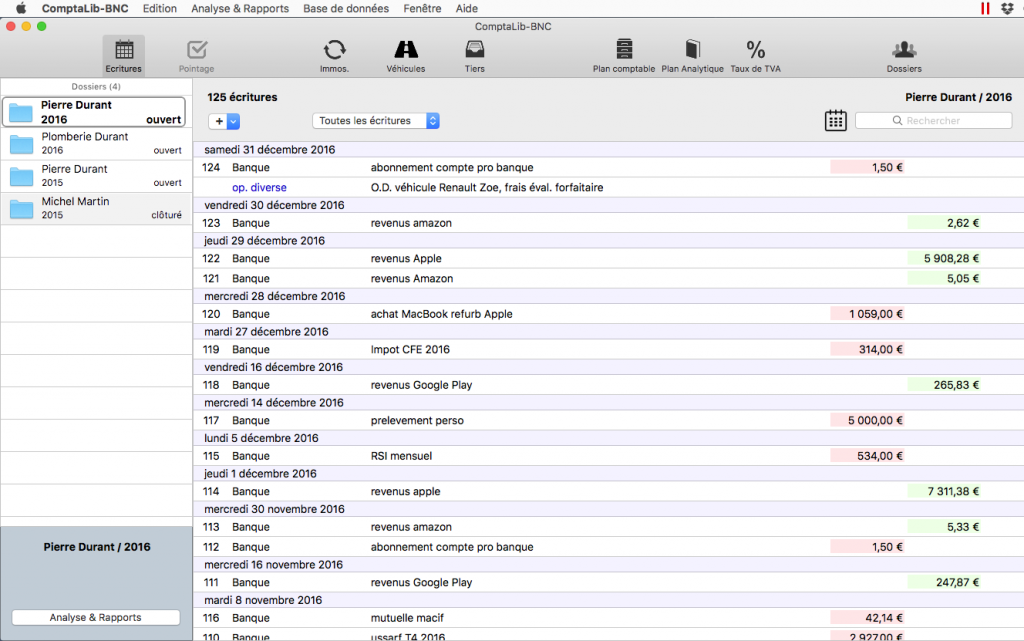Open the Edition menu
1024x641 pixels.
point(160,8)
